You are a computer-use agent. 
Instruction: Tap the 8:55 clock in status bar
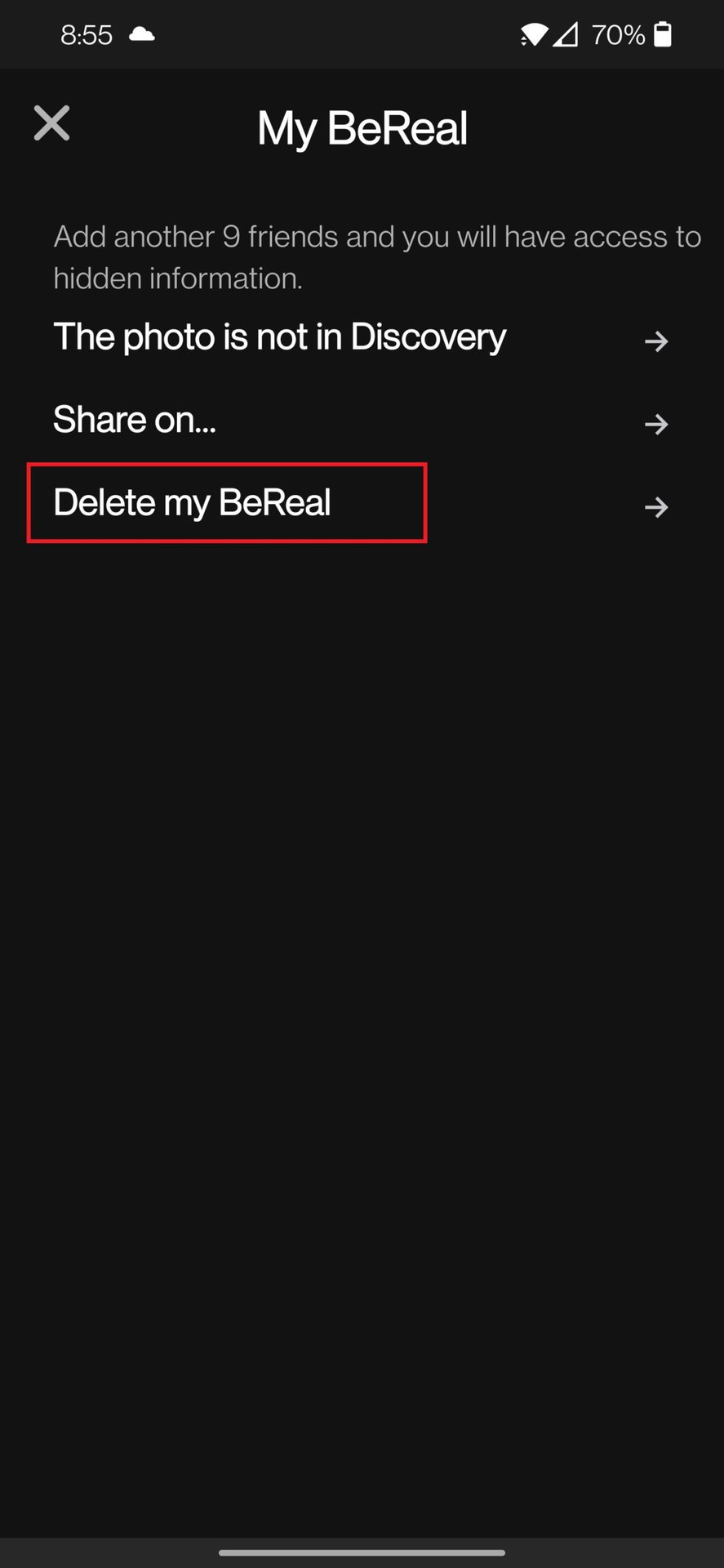tap(86, 34)
